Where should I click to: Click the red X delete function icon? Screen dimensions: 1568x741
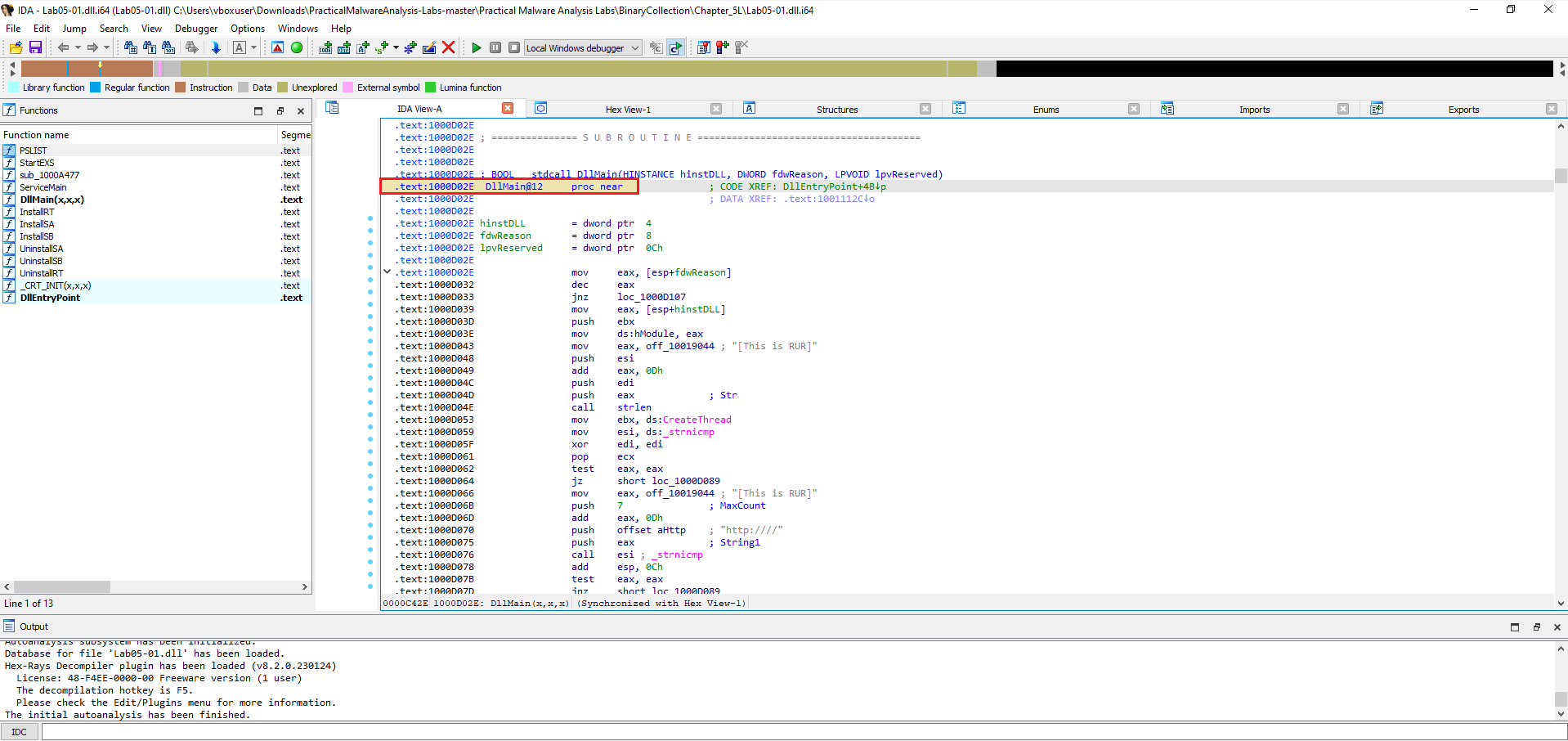point(448,47)
